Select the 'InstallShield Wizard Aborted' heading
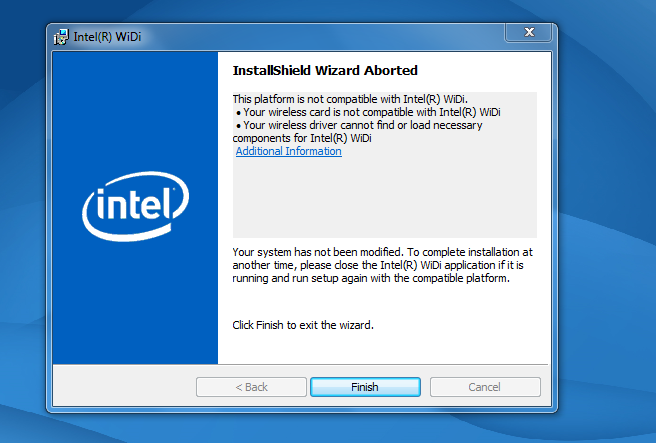656x443 pixels. 325,70
